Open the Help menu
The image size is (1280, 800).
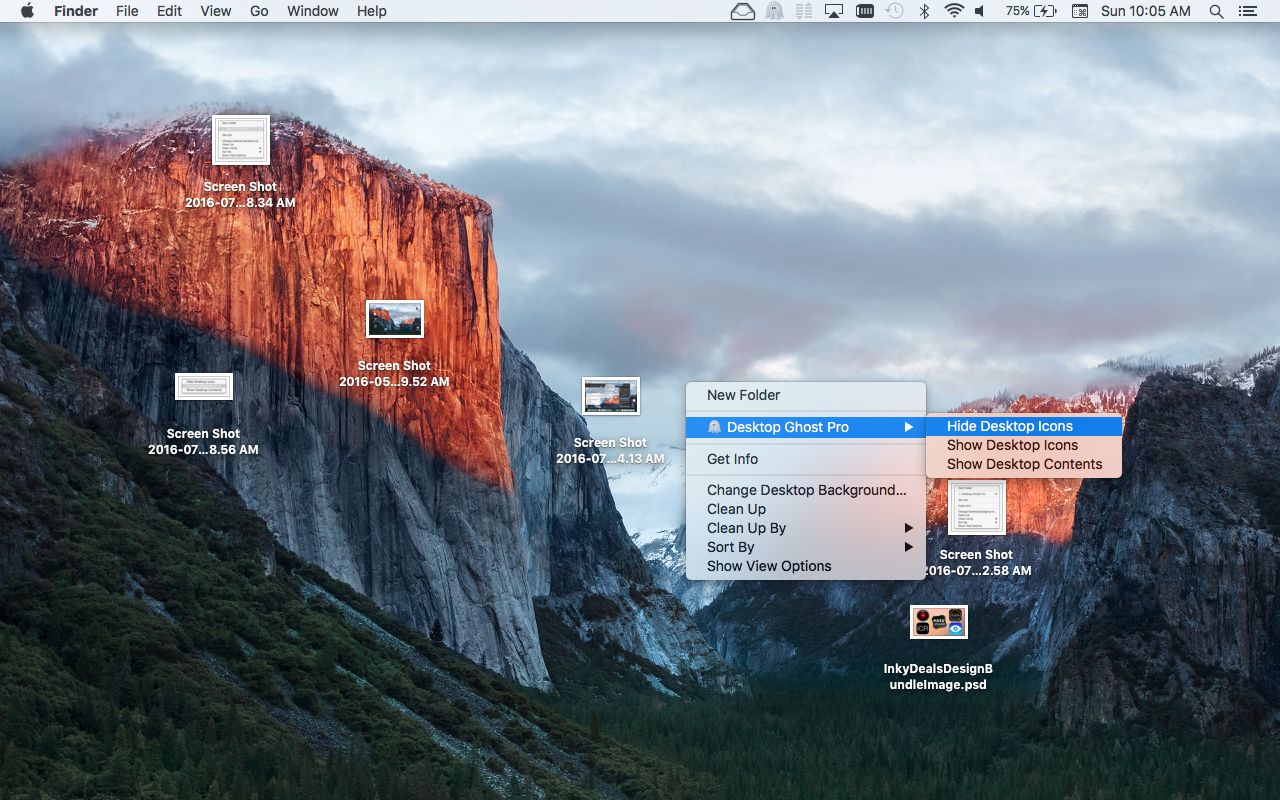372,11
